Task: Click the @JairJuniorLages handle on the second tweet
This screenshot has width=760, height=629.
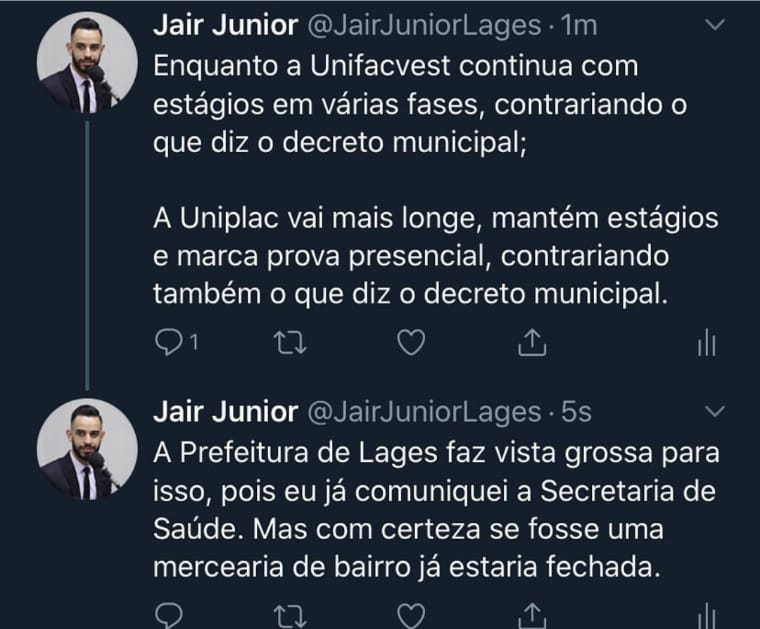Action: tap(422, 411)
